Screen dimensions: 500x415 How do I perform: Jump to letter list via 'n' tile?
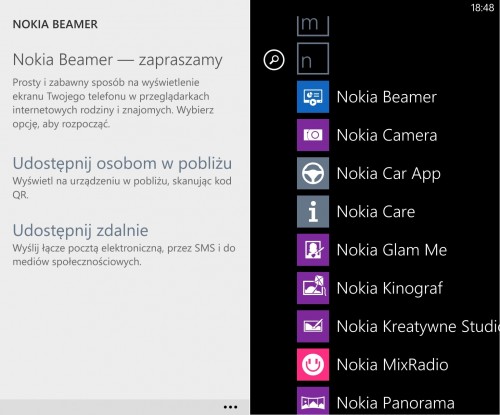click(313, 59)
